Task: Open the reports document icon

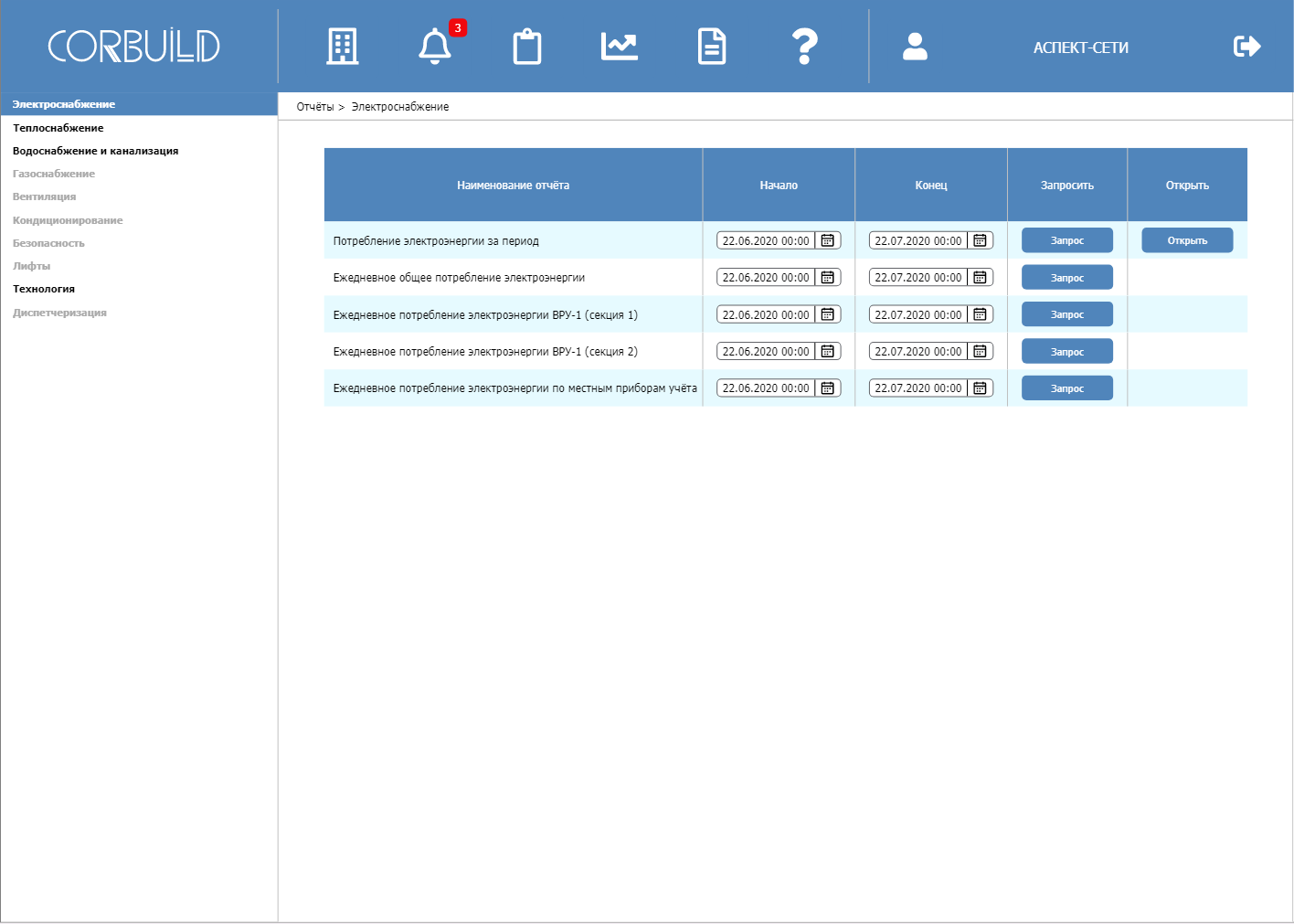Action: click(712, 47)
